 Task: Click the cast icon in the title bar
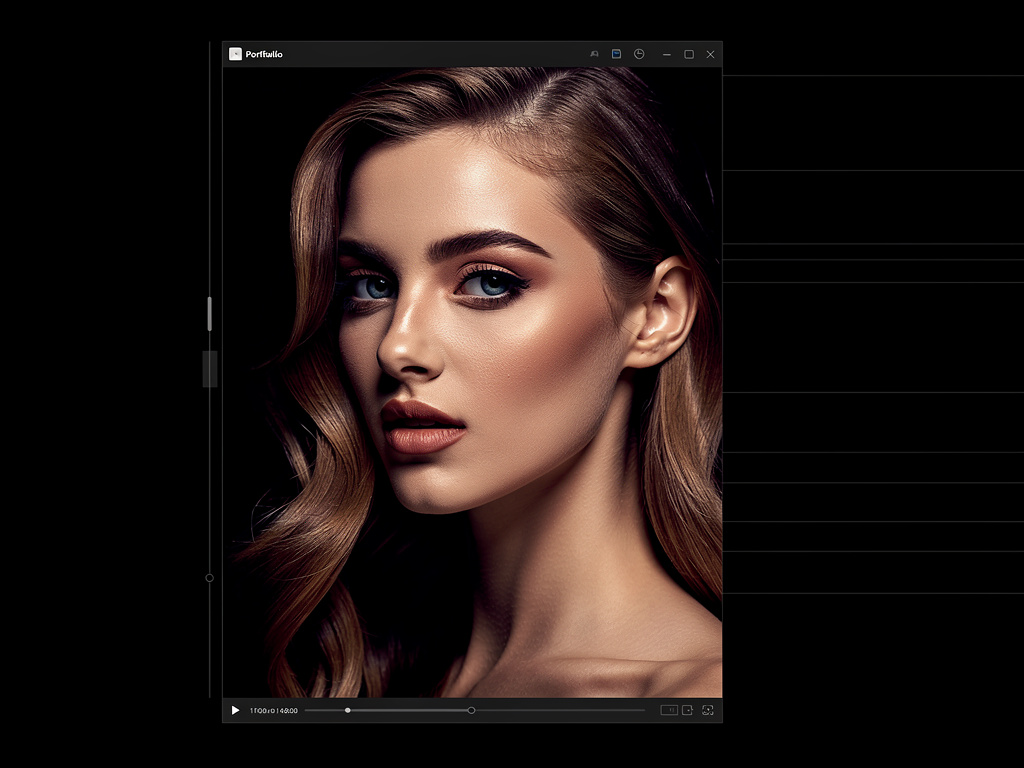(594, 54)
